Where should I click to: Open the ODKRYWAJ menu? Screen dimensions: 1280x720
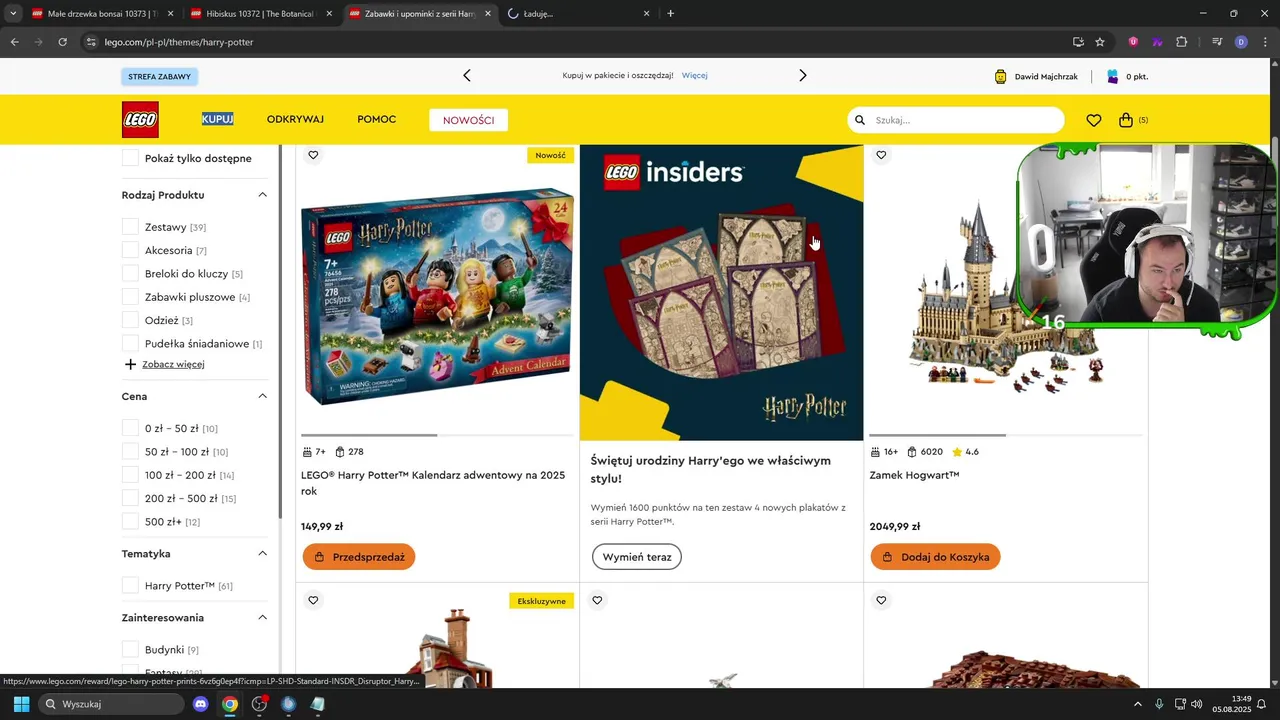[295, 119]
